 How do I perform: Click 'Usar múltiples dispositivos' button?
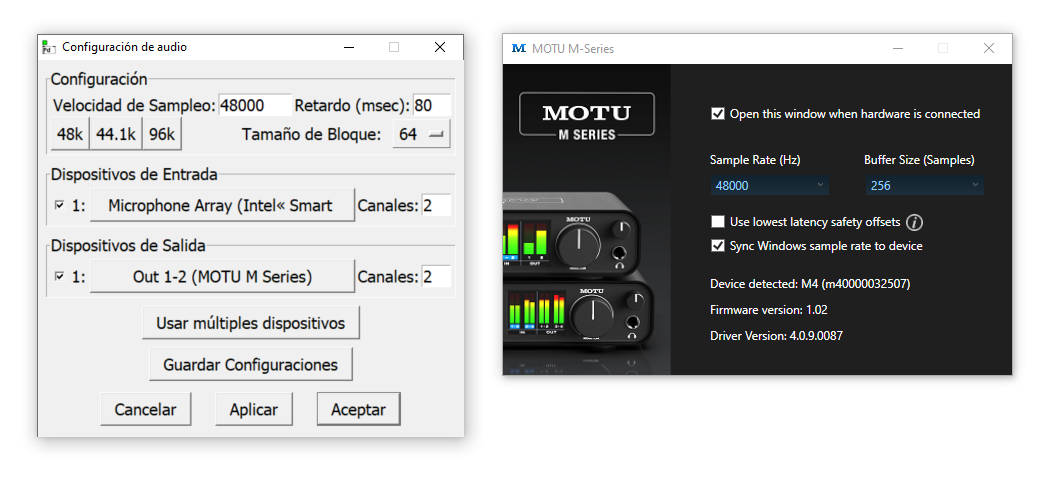[x=251, y=323]
